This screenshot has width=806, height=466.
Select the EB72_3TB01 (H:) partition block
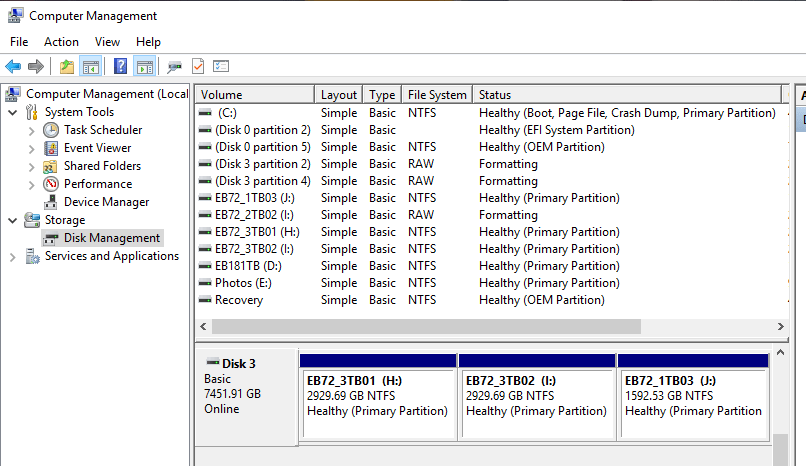pos(377,397)
